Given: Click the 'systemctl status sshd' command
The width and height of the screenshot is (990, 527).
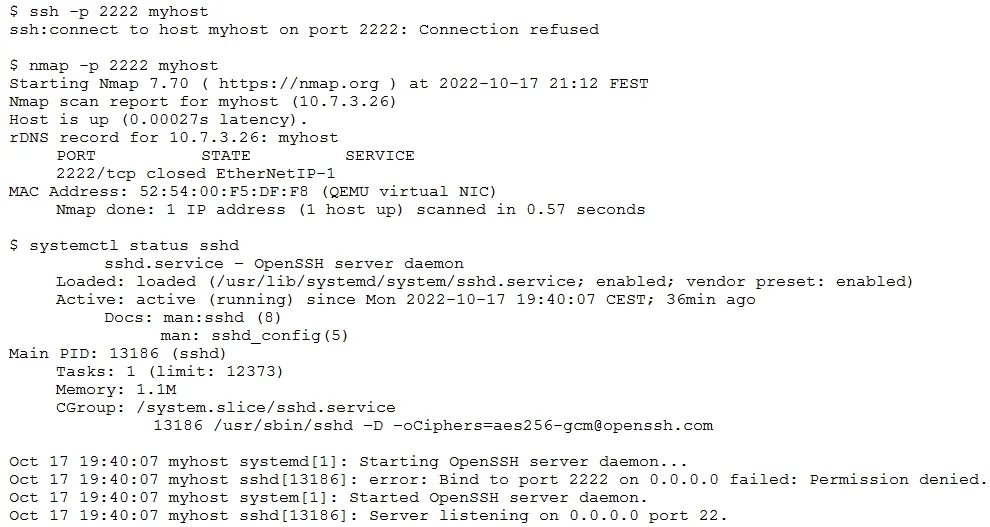Looking at the screenshot, I should coord(134,246).
